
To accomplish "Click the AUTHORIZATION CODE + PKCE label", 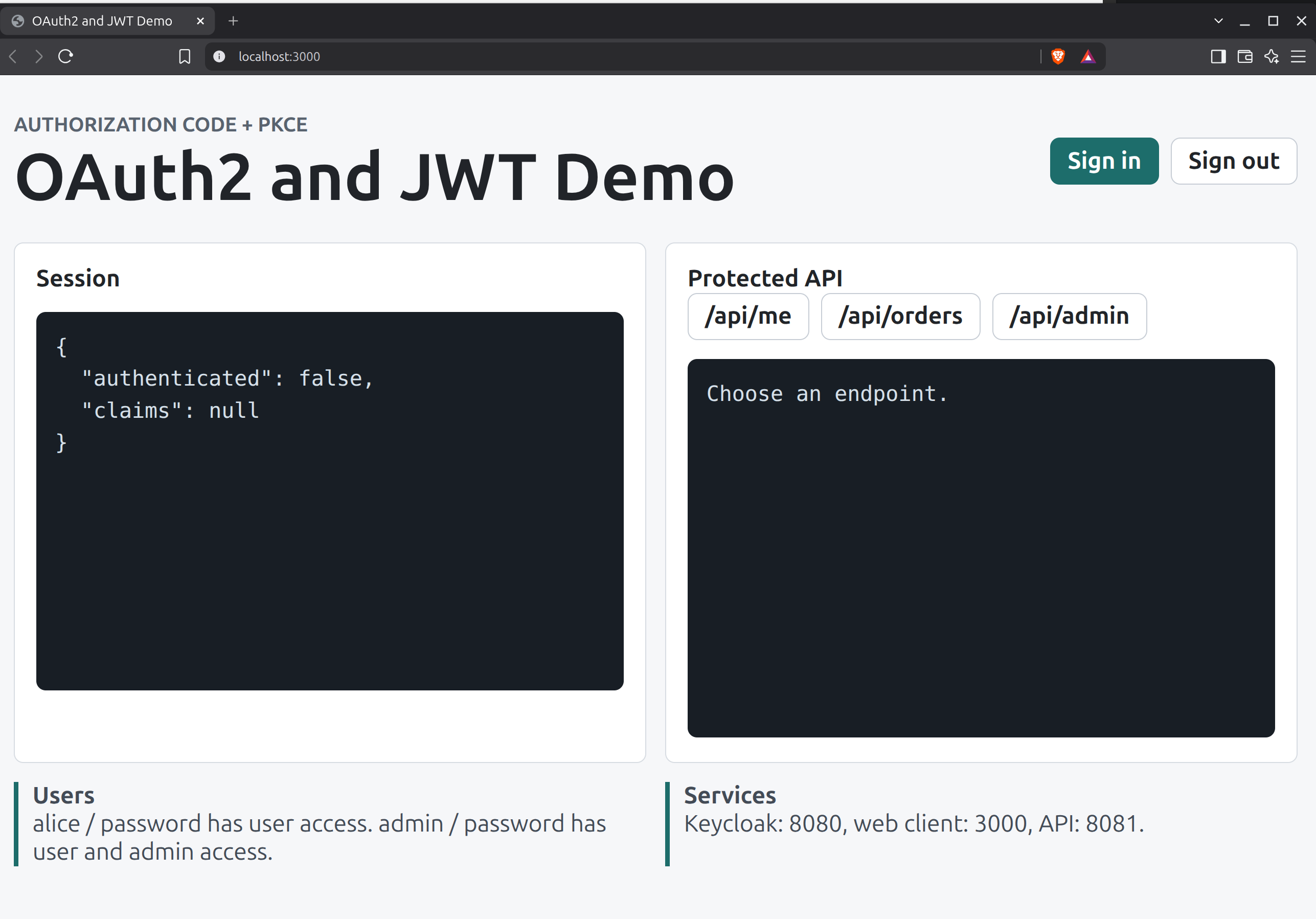I will (x=161, y=124).
